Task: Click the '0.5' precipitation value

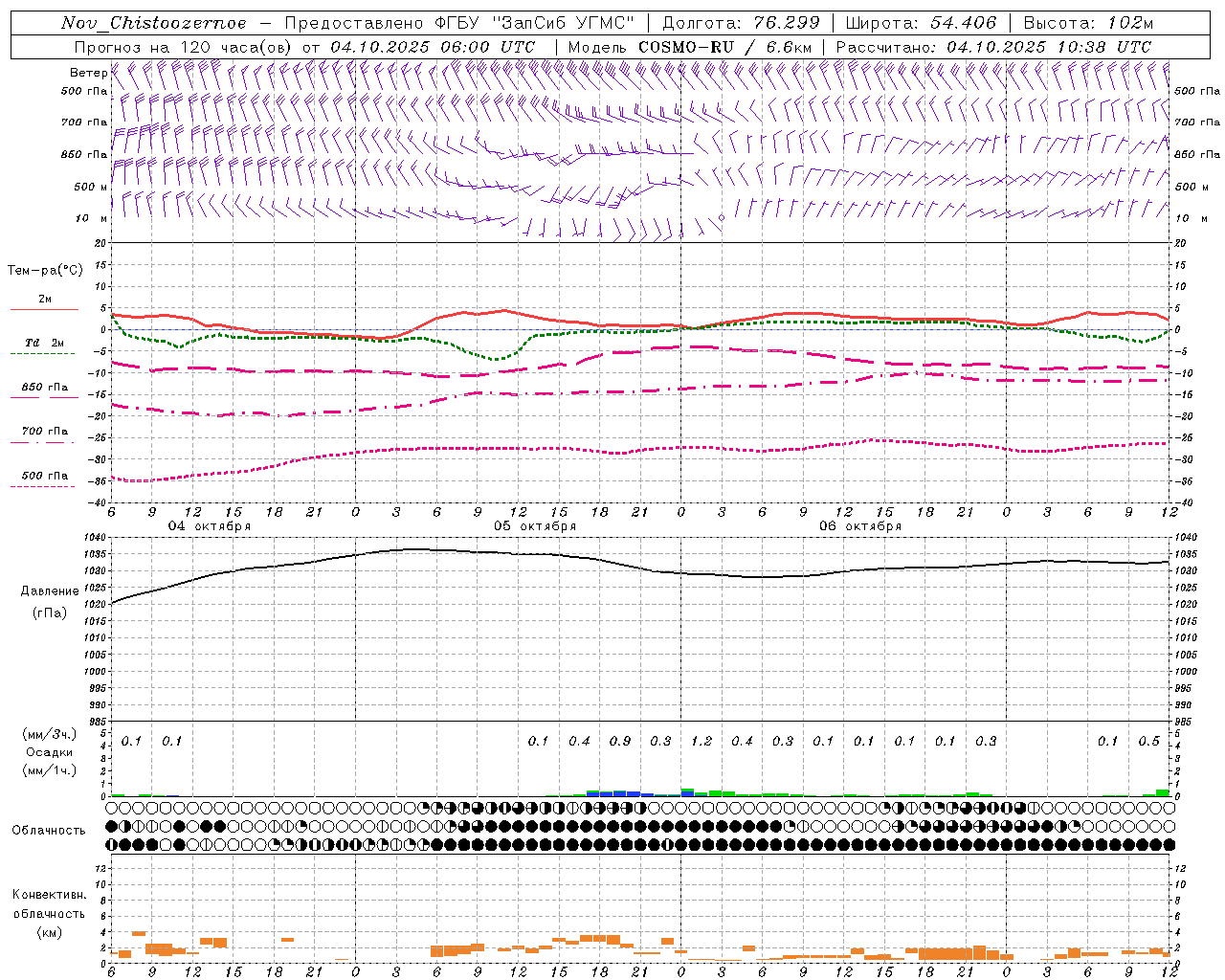Action: 1148,741
